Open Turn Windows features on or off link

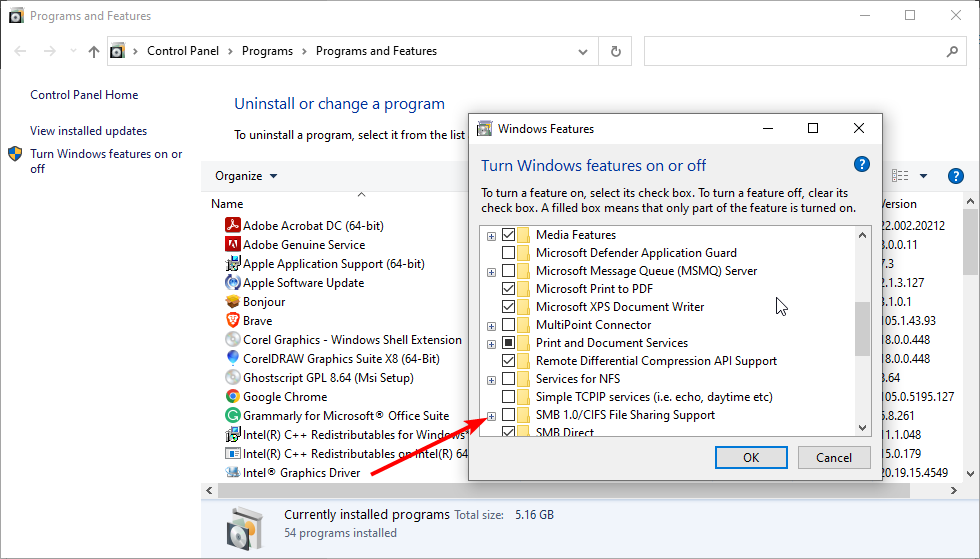[x=106, y=161]
